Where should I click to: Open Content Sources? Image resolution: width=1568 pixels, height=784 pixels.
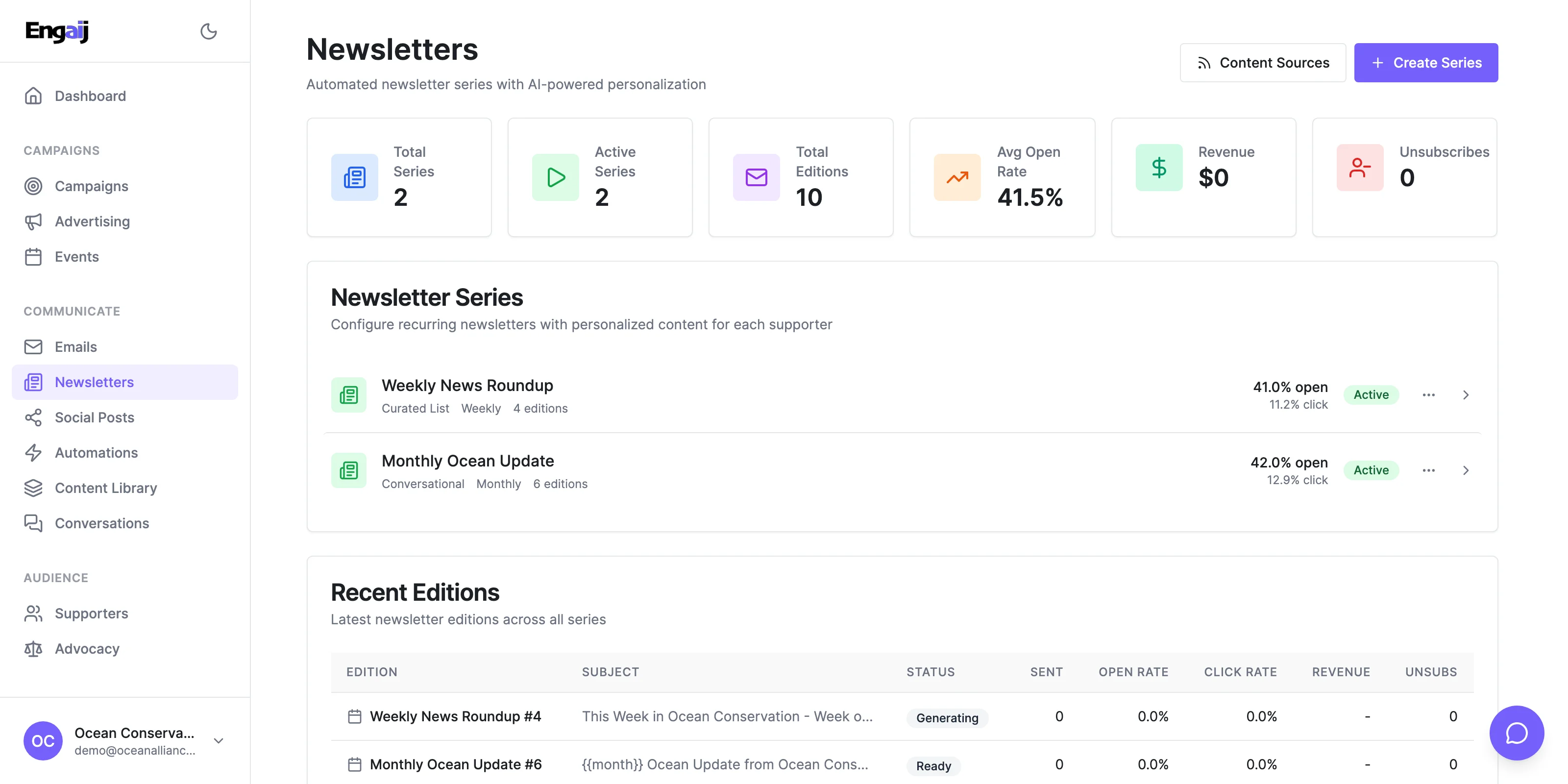[x=1262, y=63]
